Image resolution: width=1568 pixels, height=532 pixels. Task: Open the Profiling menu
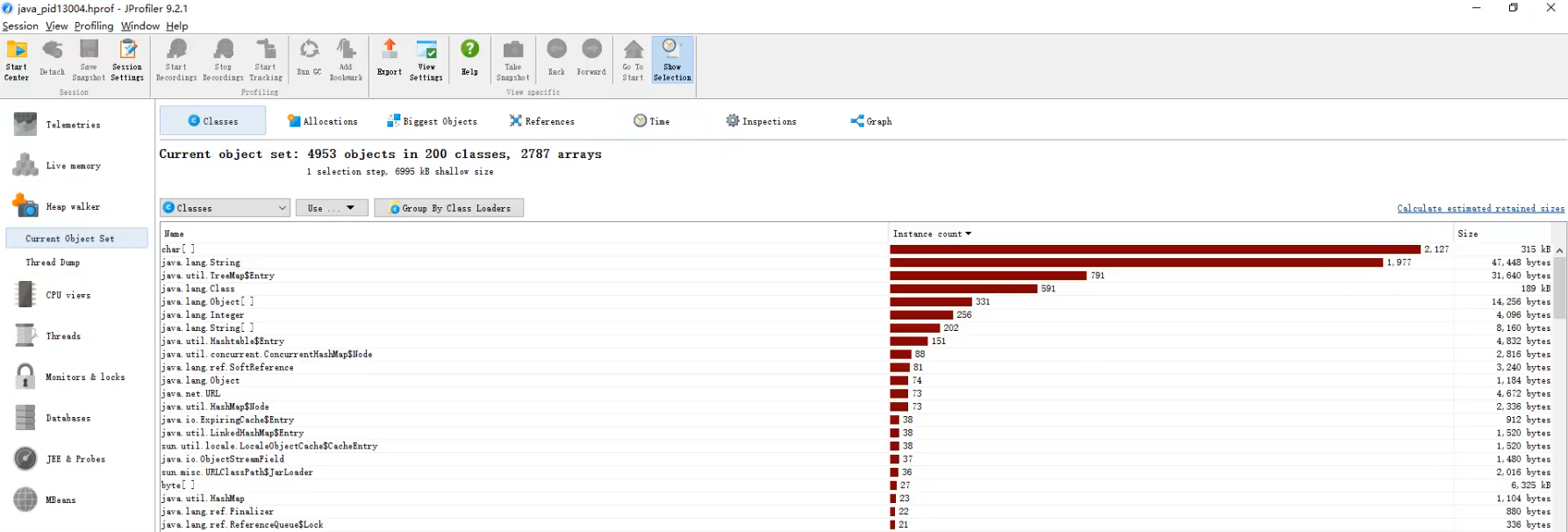point(94,25)
